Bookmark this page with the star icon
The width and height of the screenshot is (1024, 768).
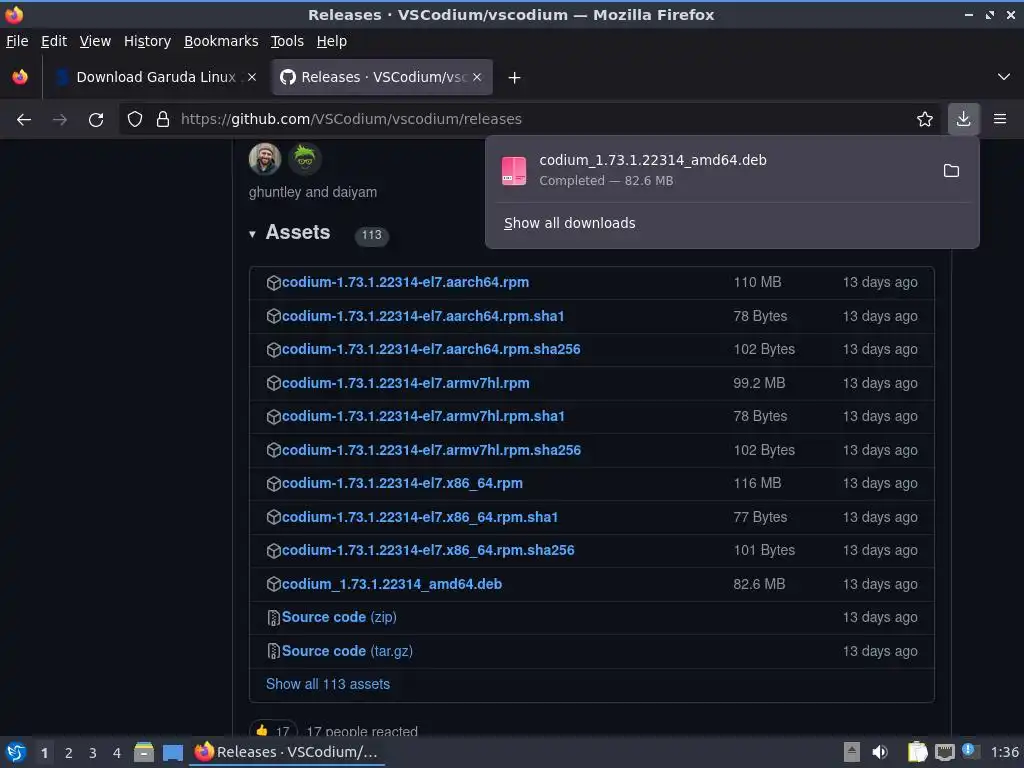(x=925, y=120)
